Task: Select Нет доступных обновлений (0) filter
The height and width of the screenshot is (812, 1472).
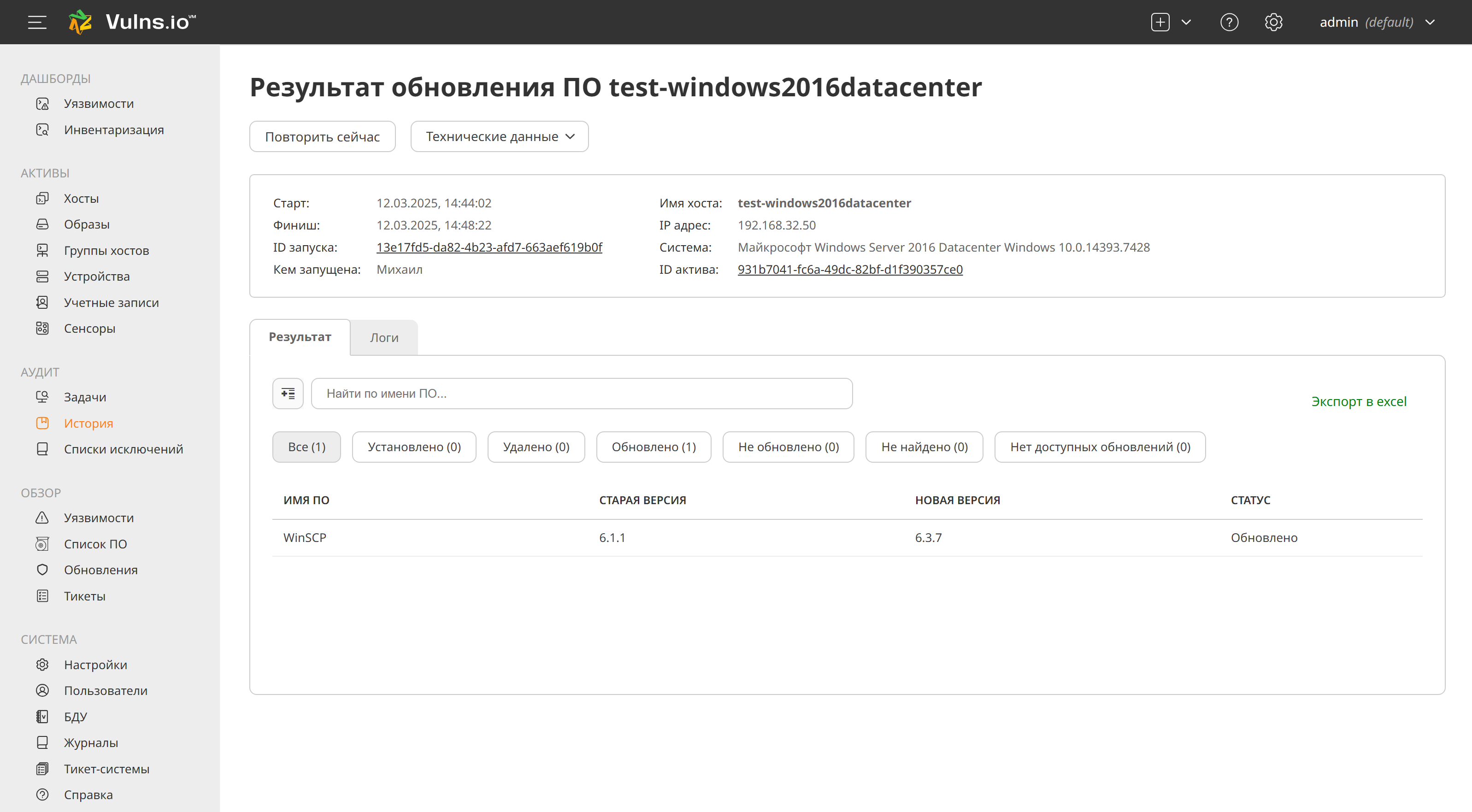Action: 1100,447
